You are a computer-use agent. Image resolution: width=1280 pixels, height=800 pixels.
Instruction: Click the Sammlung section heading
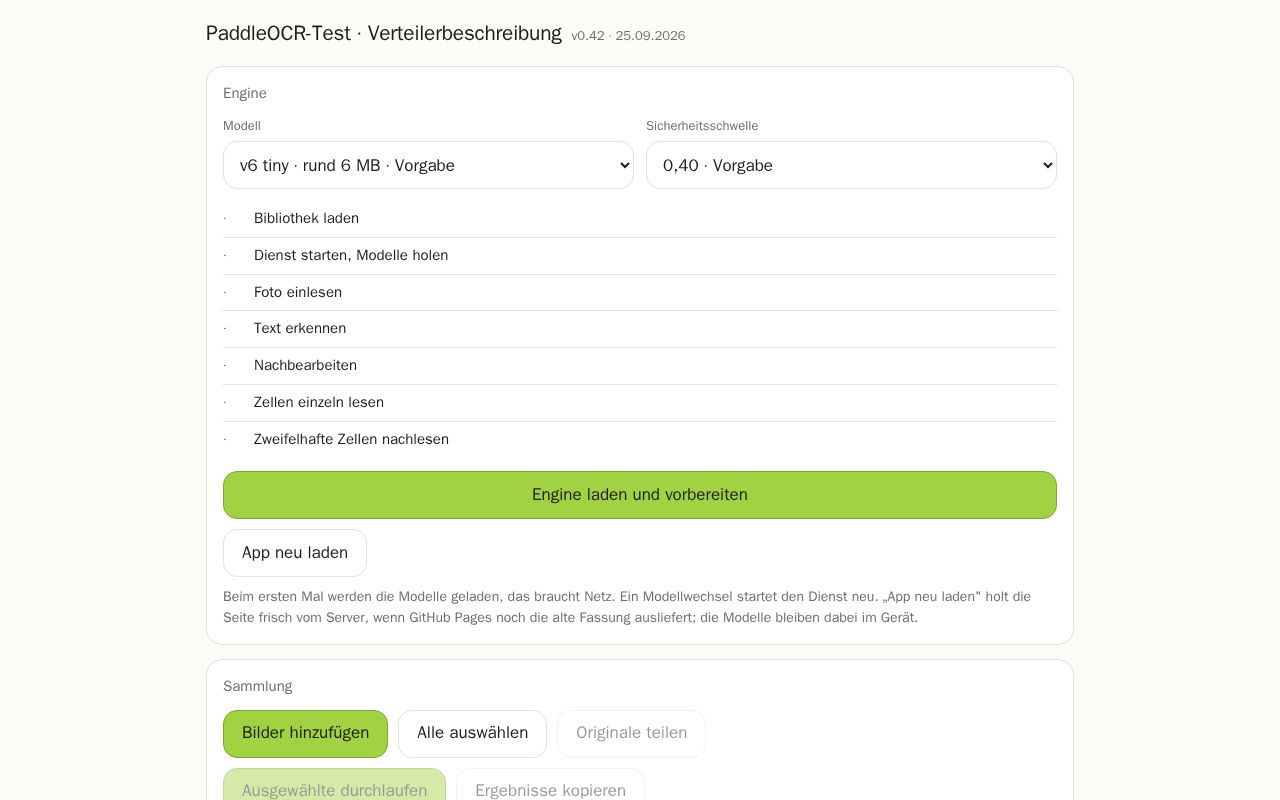click(258, 686)
